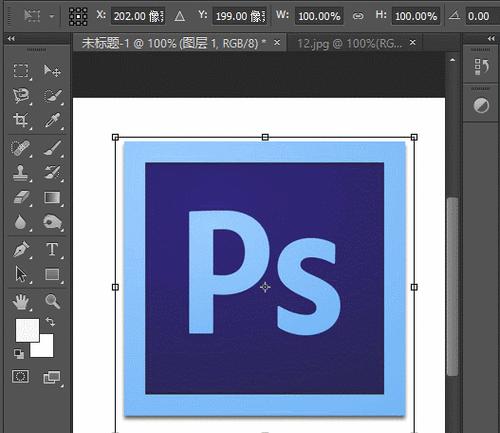The image size is (500, 433).
Task: Open the background color picker
Action: point(46,349)
